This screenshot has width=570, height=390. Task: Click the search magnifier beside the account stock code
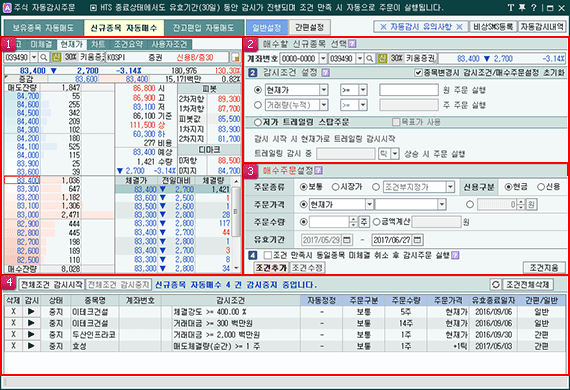tap(369, 59)
